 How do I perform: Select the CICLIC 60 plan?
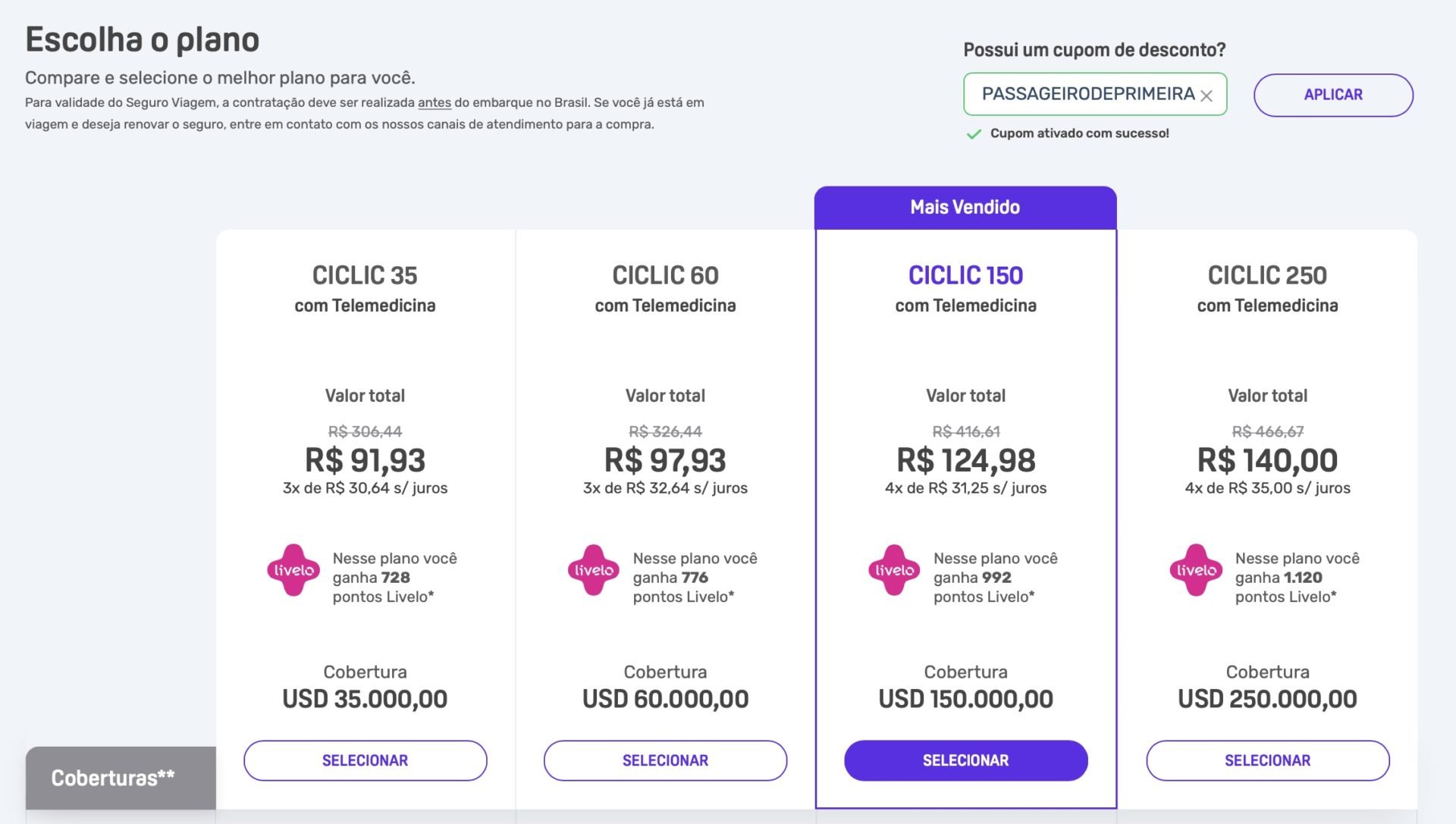point(665,760)
